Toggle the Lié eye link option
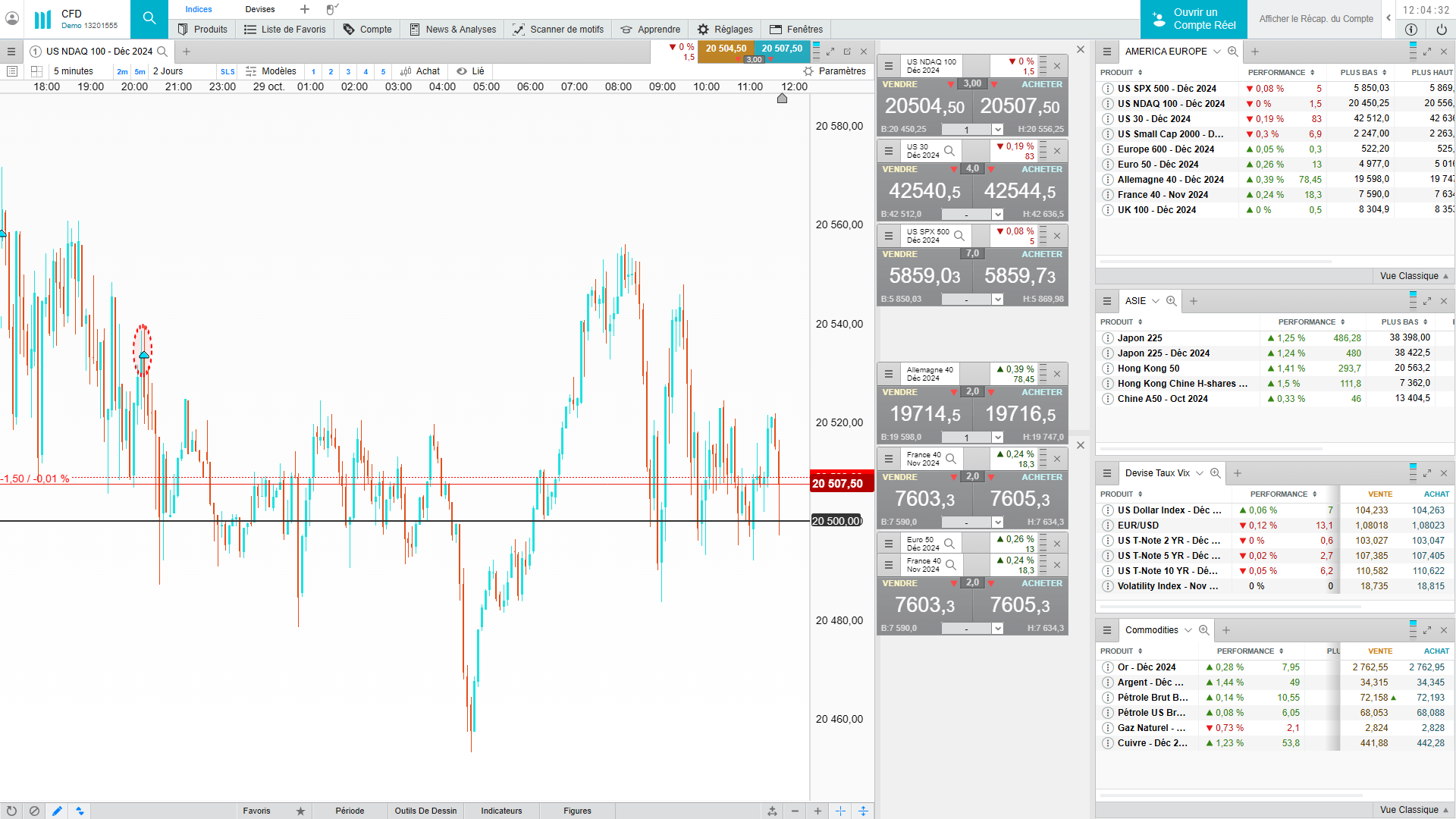Image resolution: width=1456 pixels, height=819 pixels. [x=470, y=71]
